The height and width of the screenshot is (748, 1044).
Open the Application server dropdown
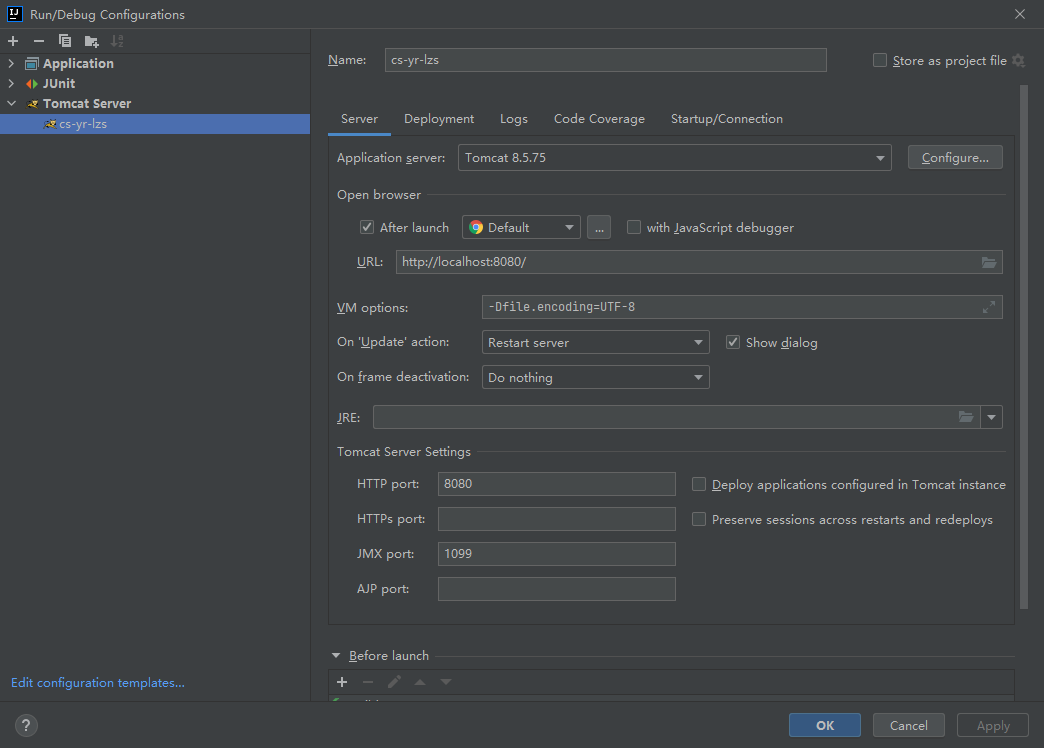[674, 158]
